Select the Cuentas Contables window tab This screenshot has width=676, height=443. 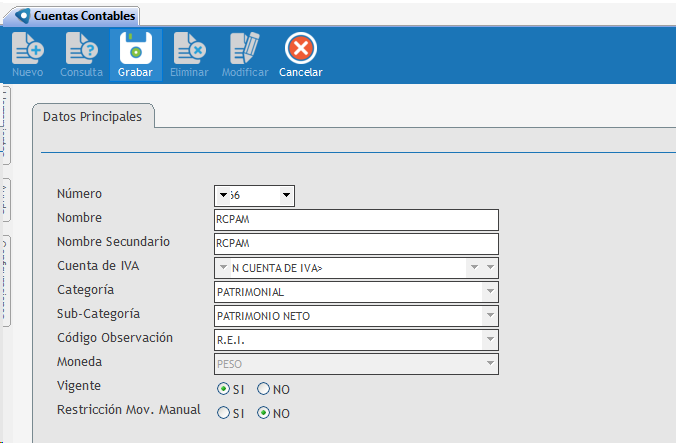coord(76,16)
